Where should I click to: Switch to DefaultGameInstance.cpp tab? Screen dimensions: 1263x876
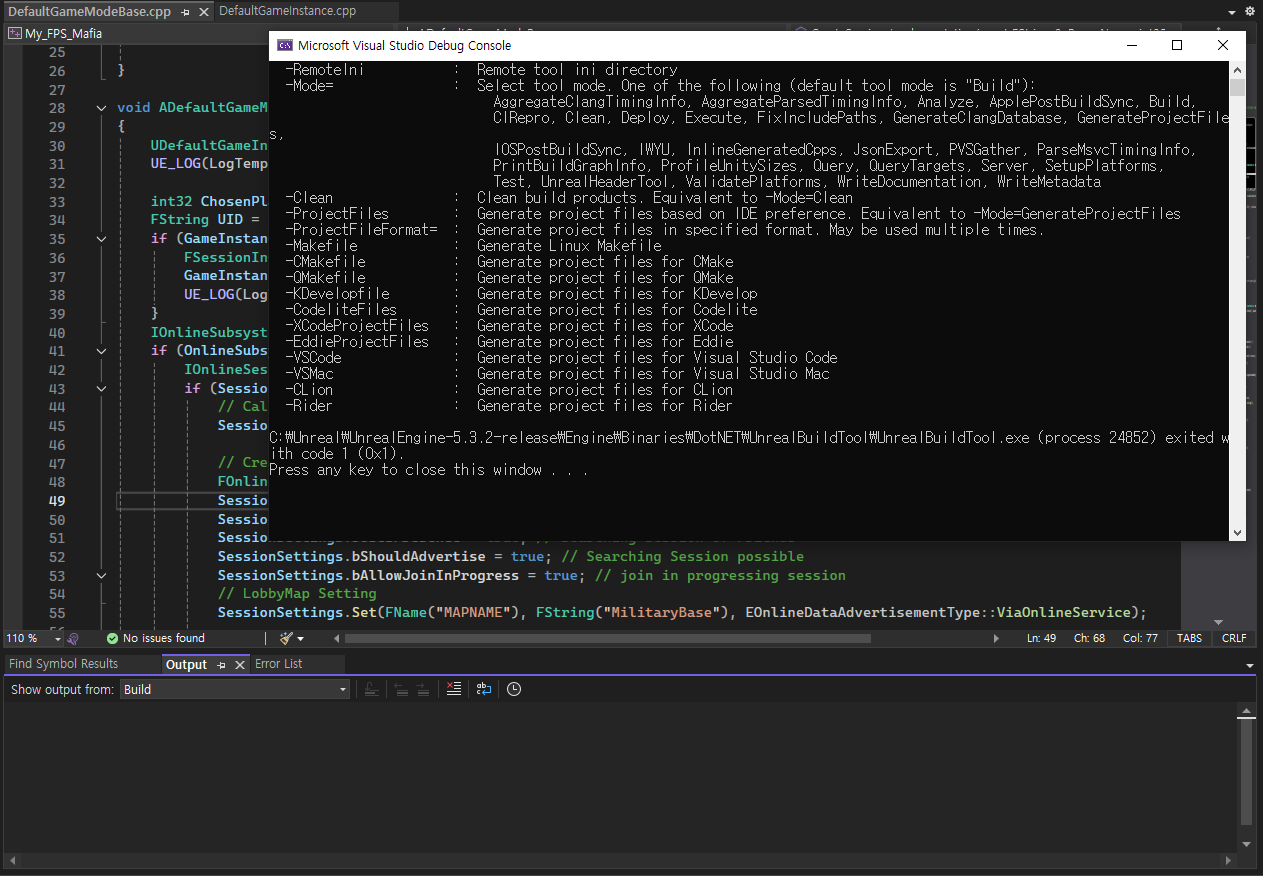(x=287, y=11)
